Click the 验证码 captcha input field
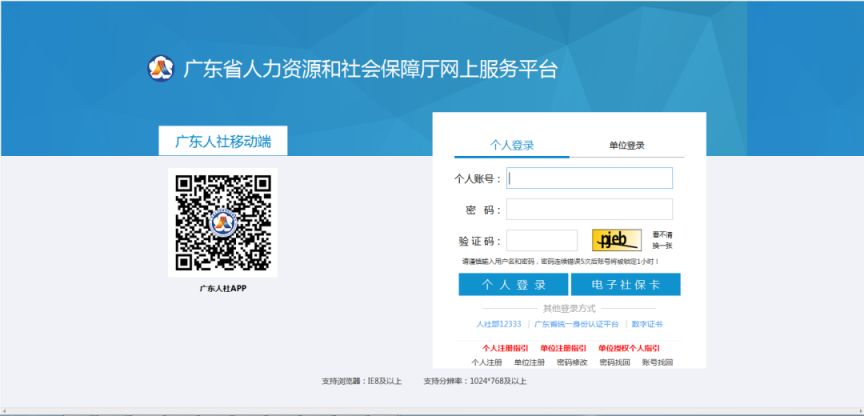Image resolution: width=864 pixels, height=416 pixels. click(542, 240)
